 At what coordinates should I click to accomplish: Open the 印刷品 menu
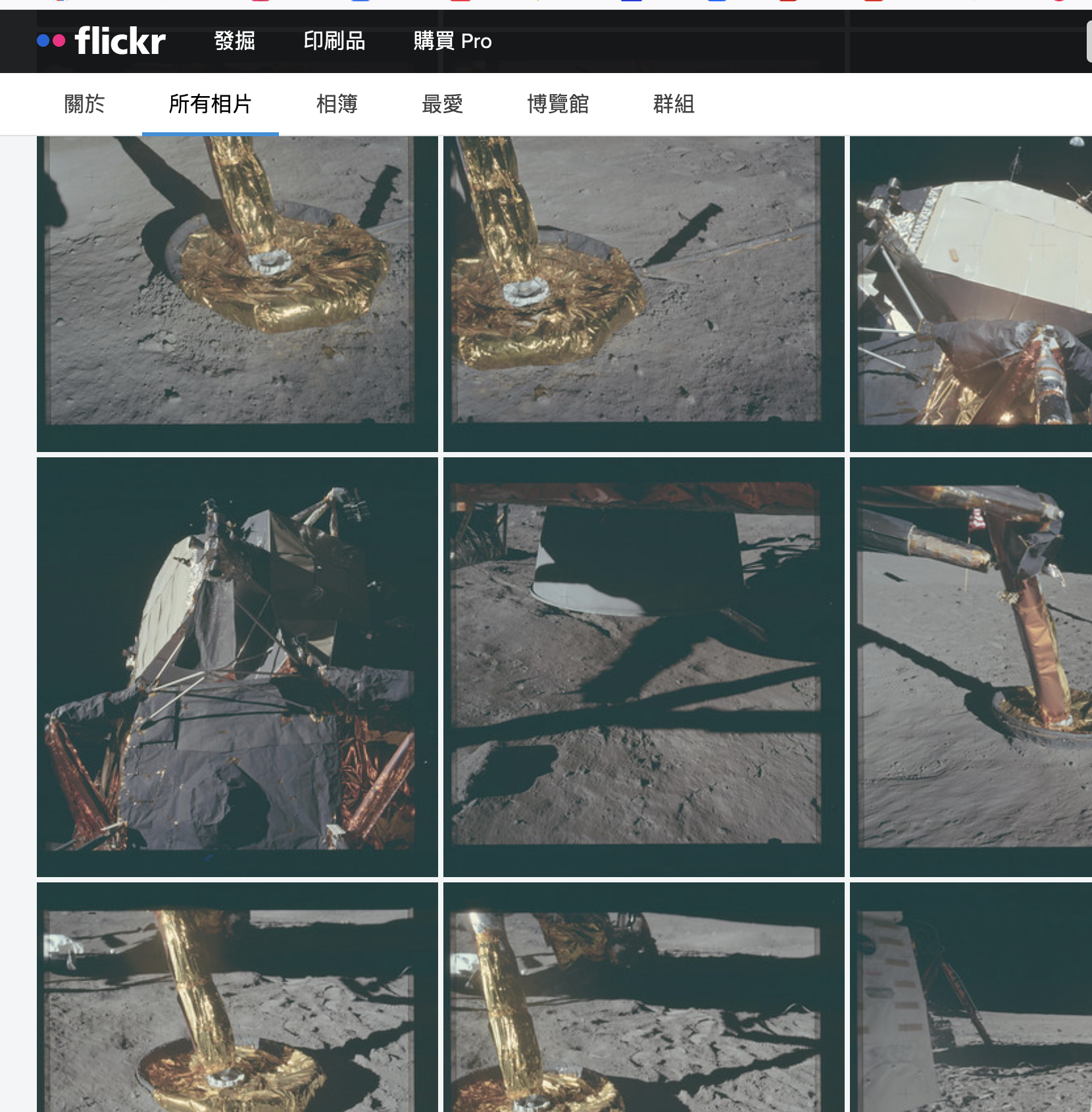pos(334,41)
